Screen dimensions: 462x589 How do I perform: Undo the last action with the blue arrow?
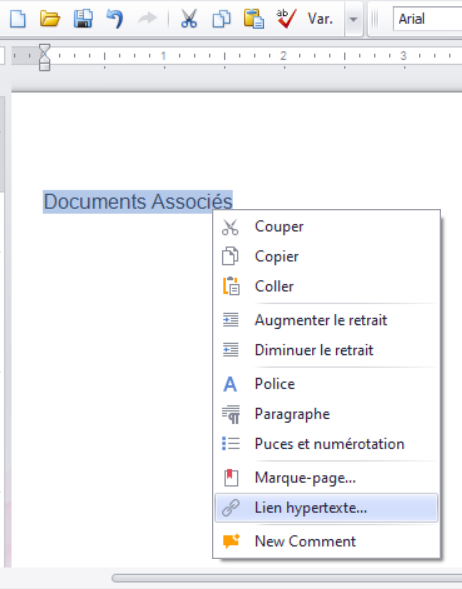tap(115, 18)
